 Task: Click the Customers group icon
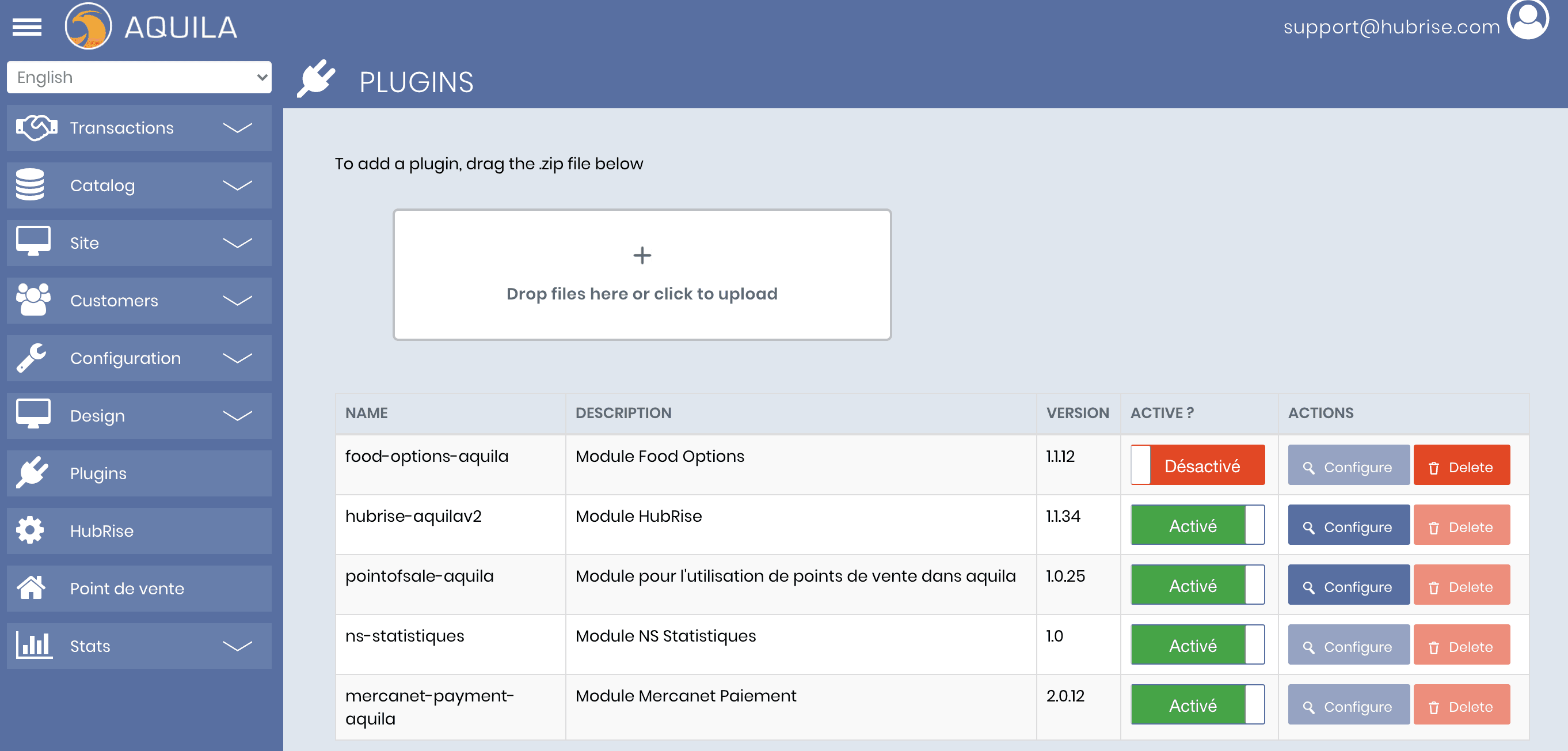(x=33, y=300)
